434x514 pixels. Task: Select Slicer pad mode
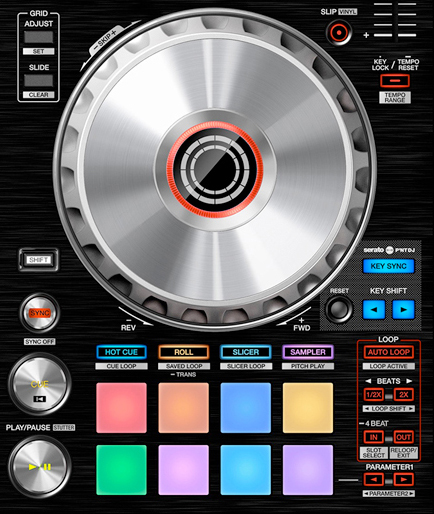pyautogui.click(x=246, y=352)
